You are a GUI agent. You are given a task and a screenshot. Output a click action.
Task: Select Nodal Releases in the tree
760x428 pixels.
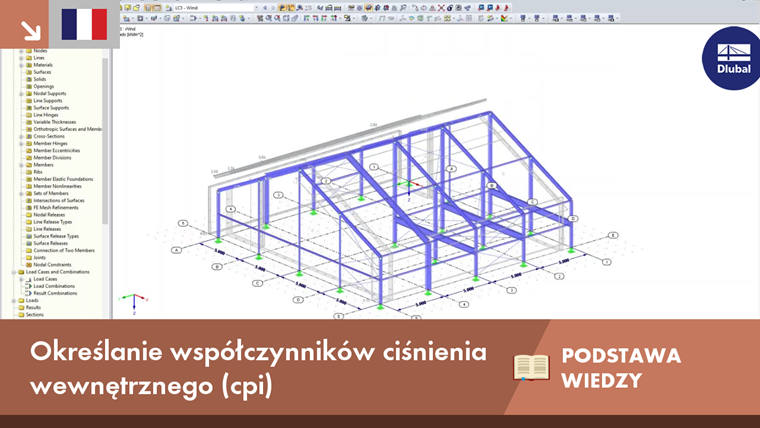click(49, 215)
